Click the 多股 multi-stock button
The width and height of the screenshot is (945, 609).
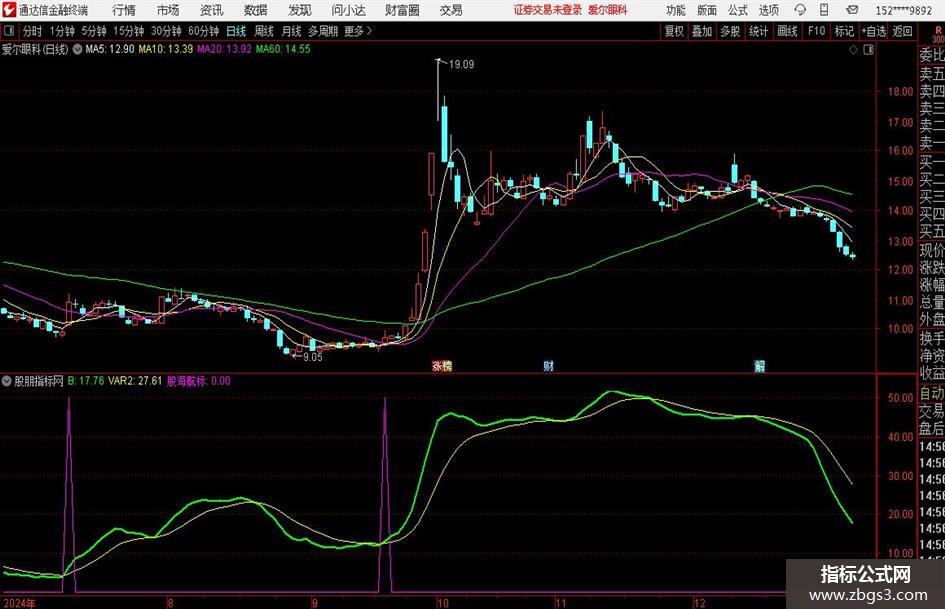[730, 31]
